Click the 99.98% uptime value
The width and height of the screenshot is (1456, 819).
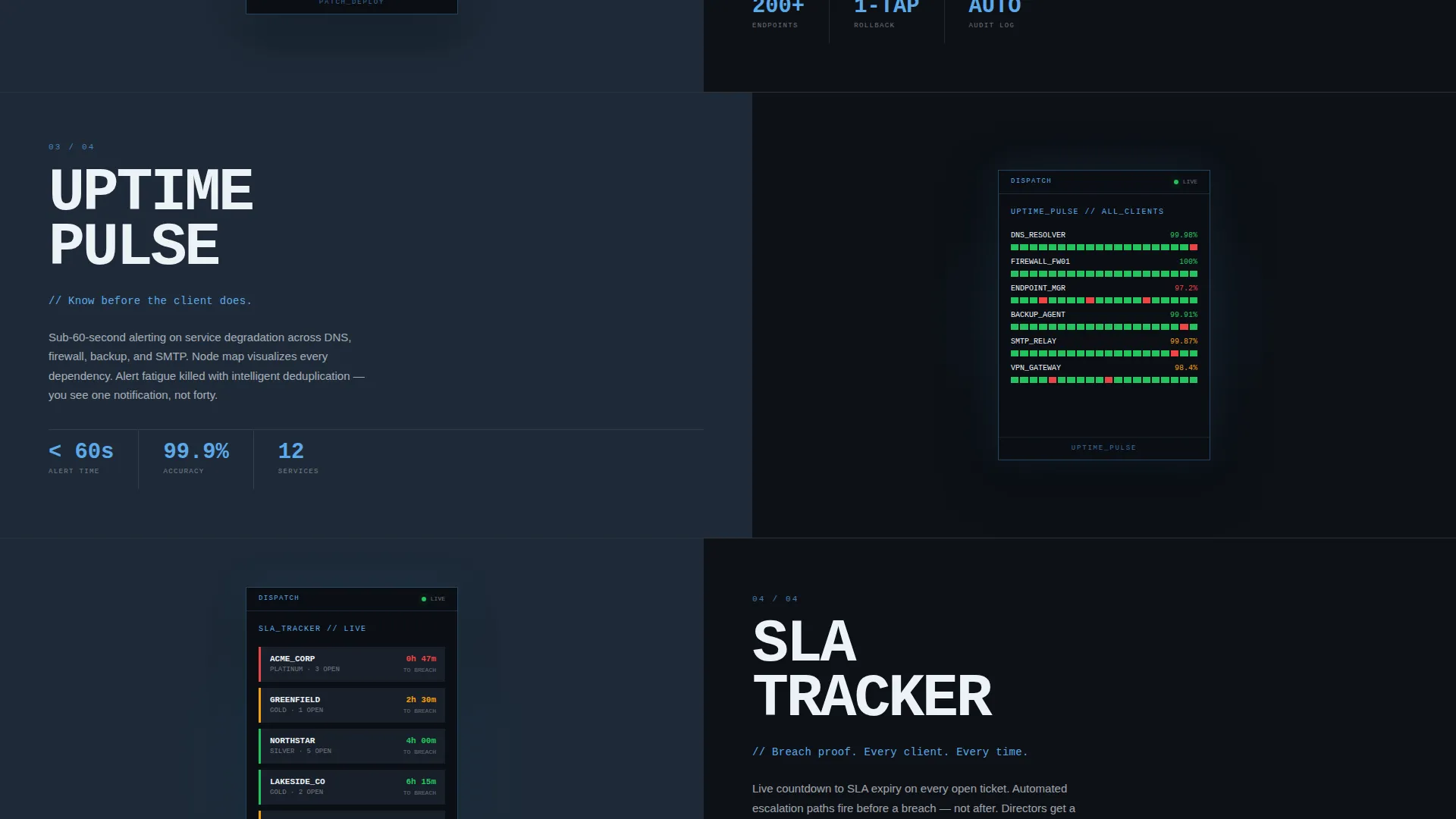(x=1183, y=235)
